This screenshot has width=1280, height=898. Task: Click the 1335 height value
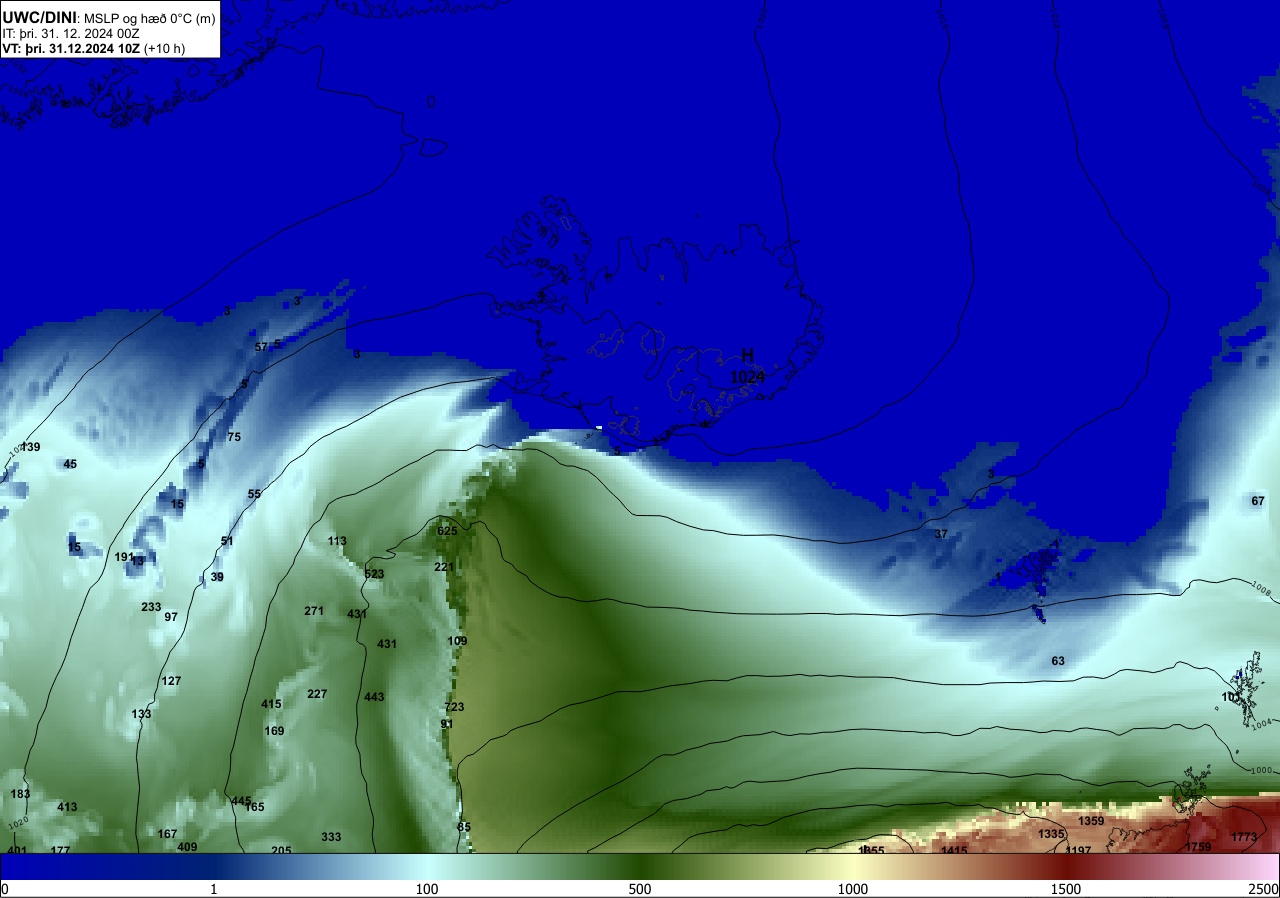click(x=1051, y=834)
